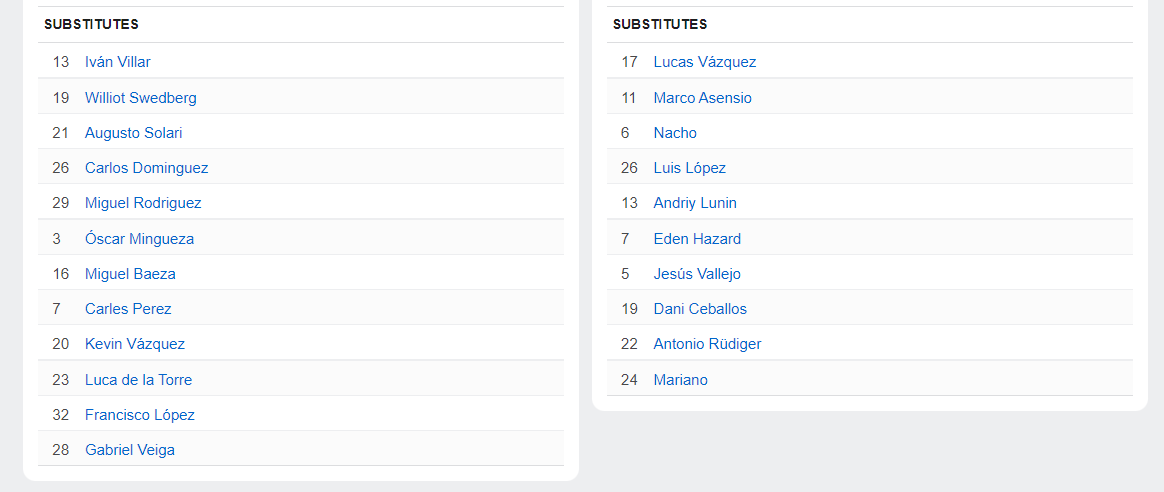1164x492 pixels.
Task: Open the Óscar Mingueza link
Action: click(x=140, y=238)
